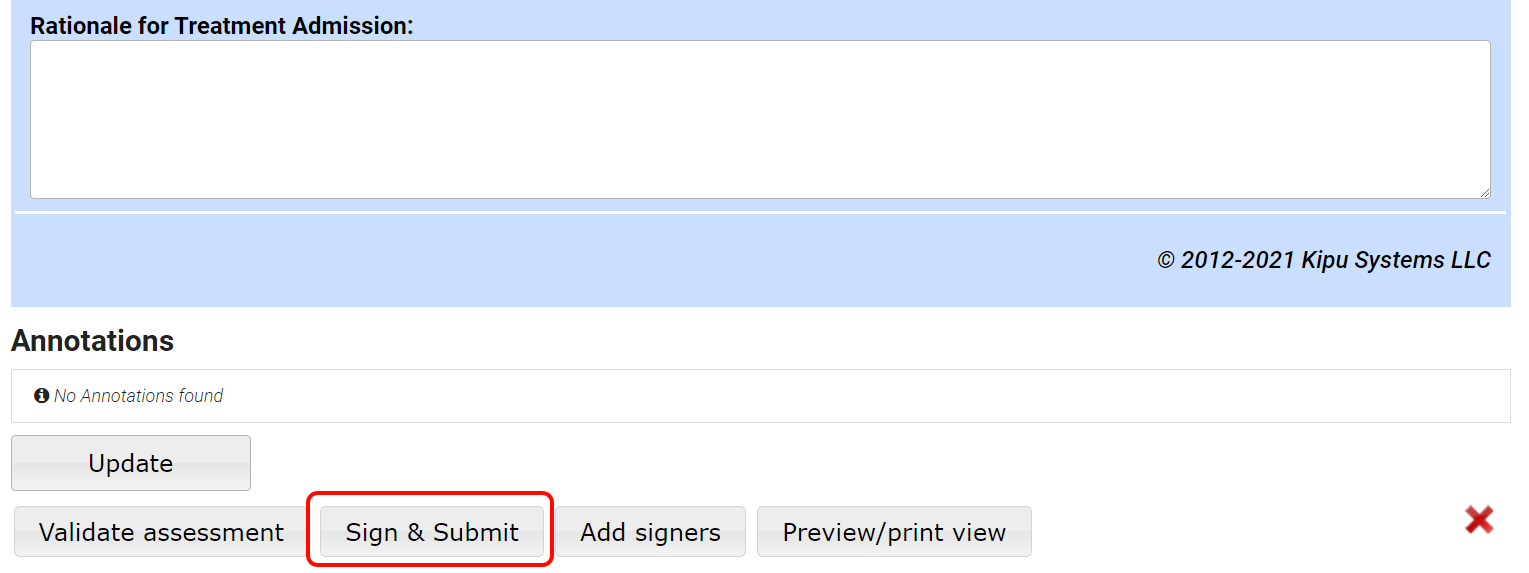Click the word Submit on the signing button

[475, 532]
